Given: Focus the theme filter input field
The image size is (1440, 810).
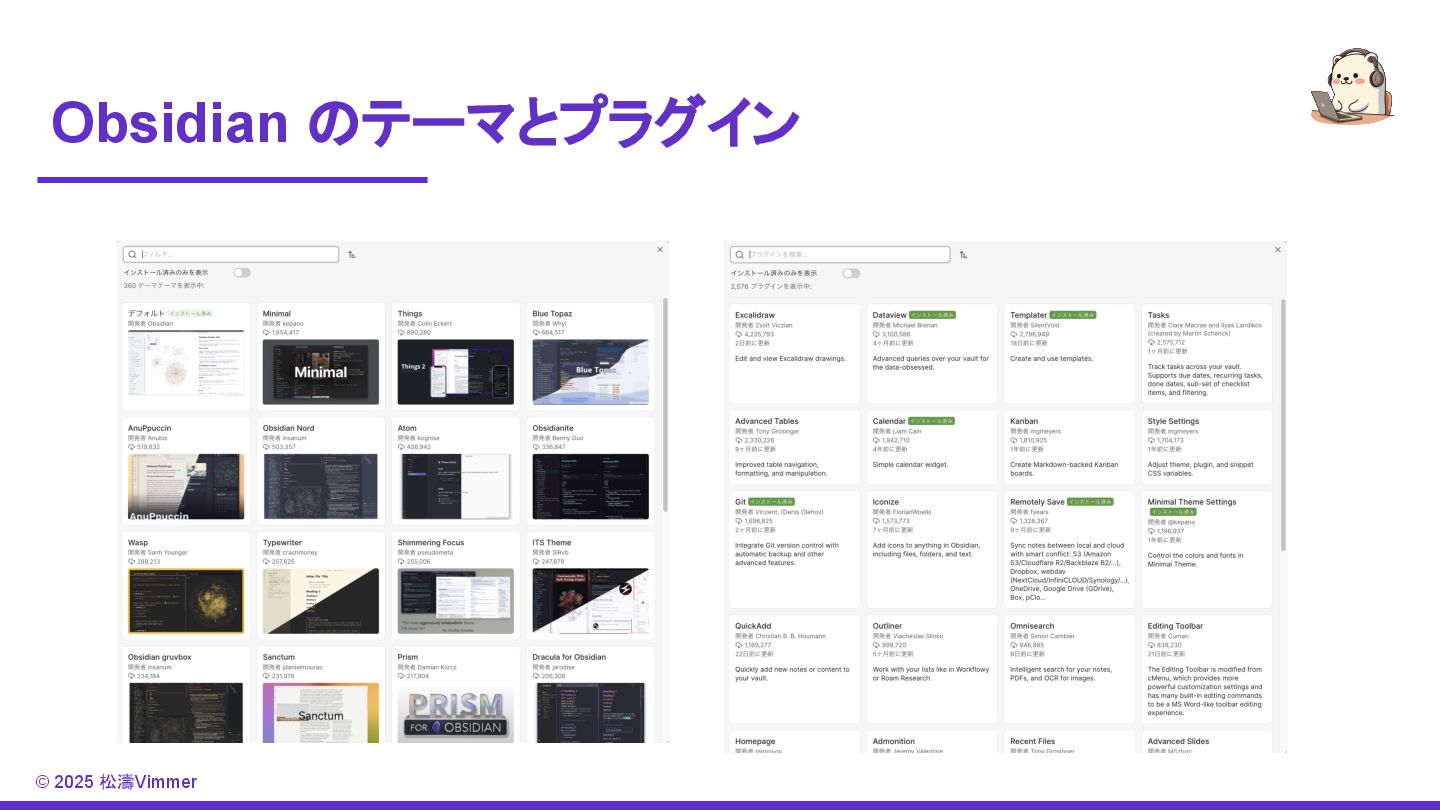Looking at the screenshot, I should (x=231, y=255).
